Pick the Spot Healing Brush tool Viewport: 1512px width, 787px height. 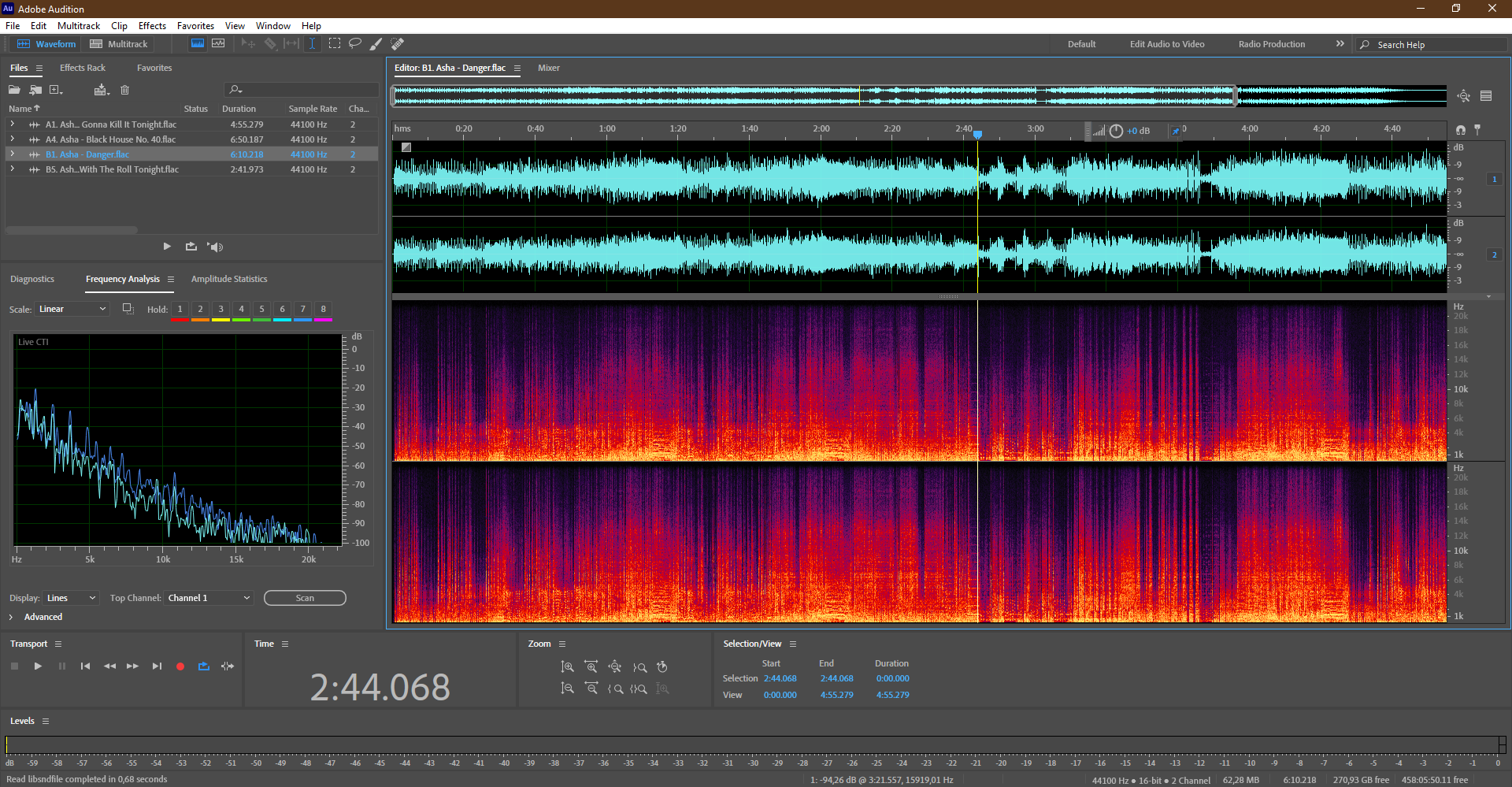(x=398, y=43)
